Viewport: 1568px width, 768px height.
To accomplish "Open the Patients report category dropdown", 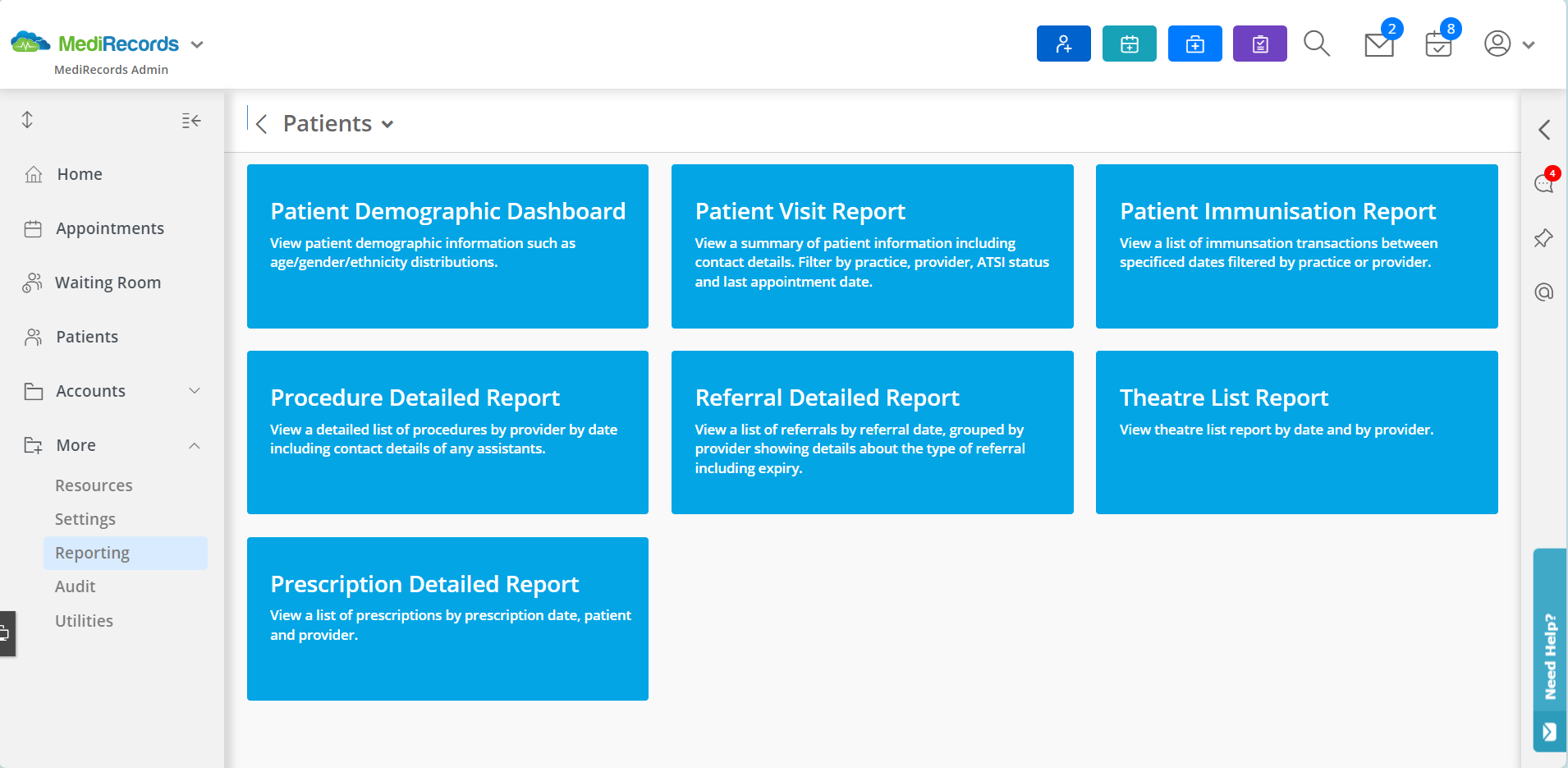I will click(x=387, y=124).
